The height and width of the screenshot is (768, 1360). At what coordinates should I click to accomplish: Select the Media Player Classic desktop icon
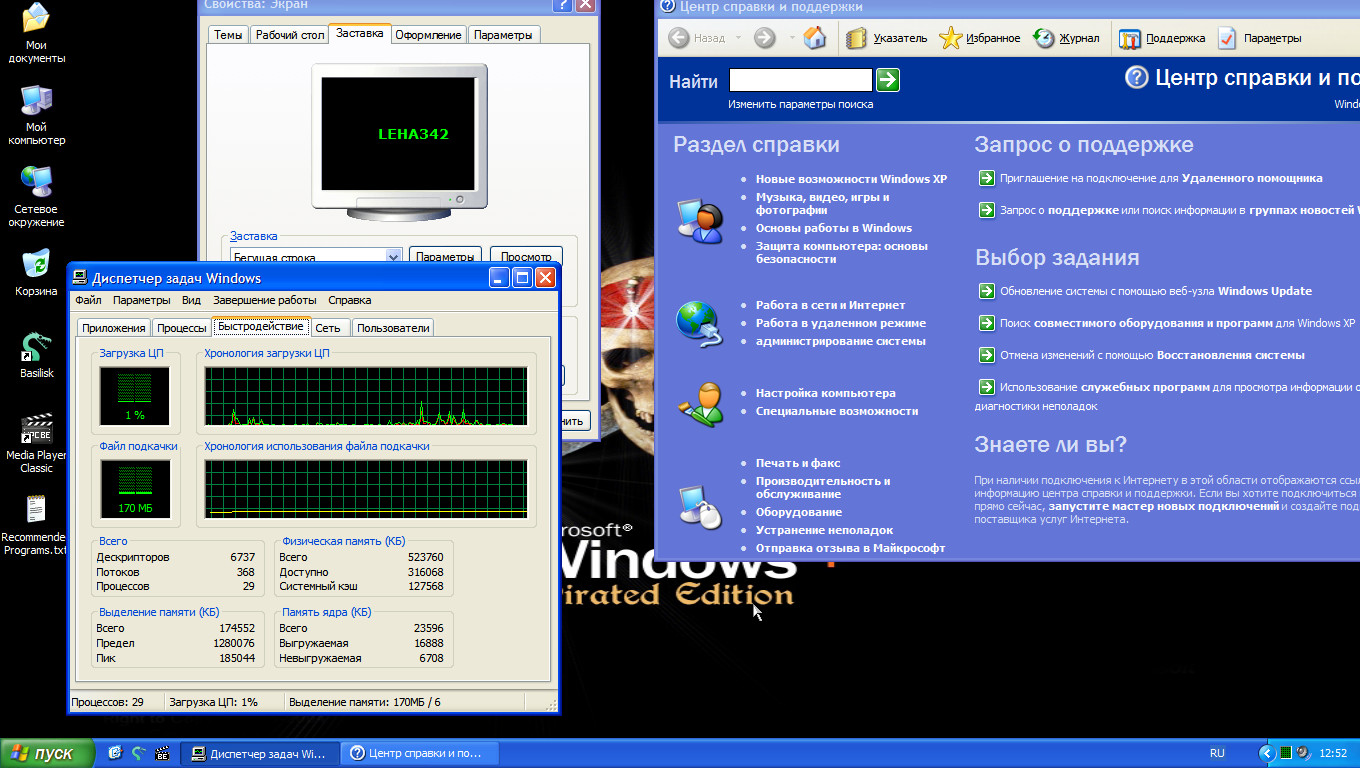click(x=37, y=443)
